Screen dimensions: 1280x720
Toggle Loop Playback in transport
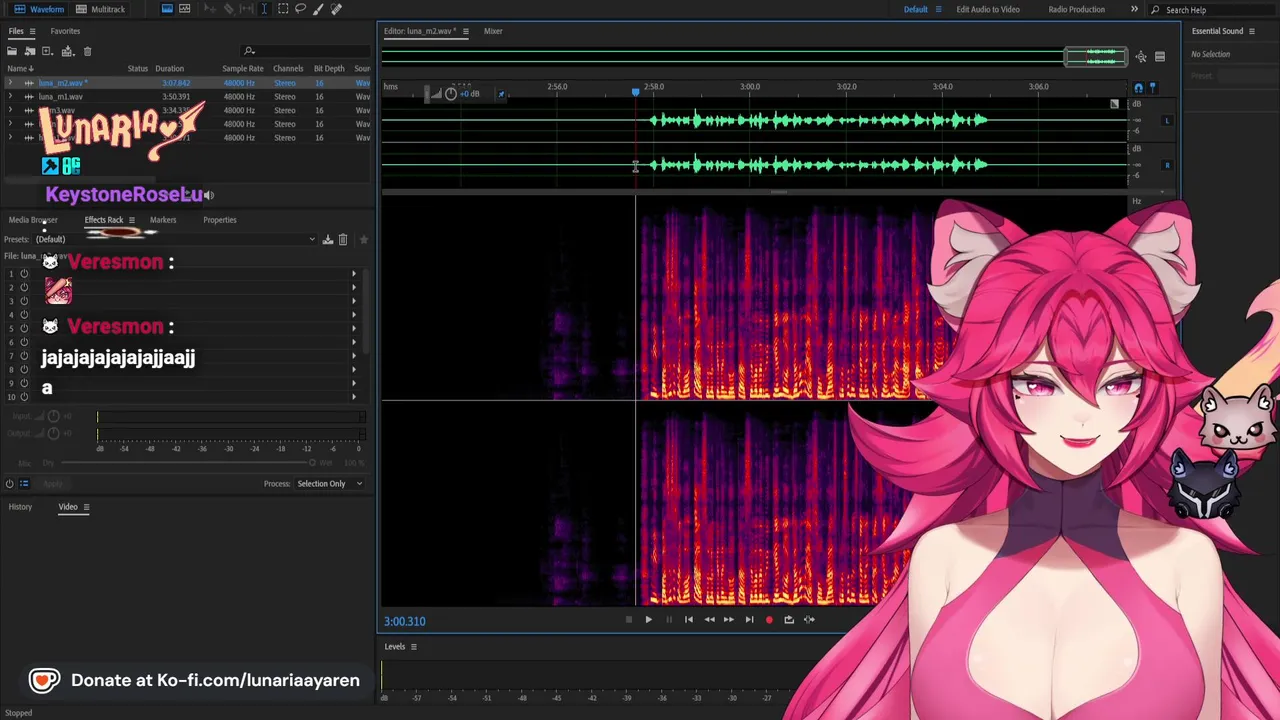tap(789, 619)
